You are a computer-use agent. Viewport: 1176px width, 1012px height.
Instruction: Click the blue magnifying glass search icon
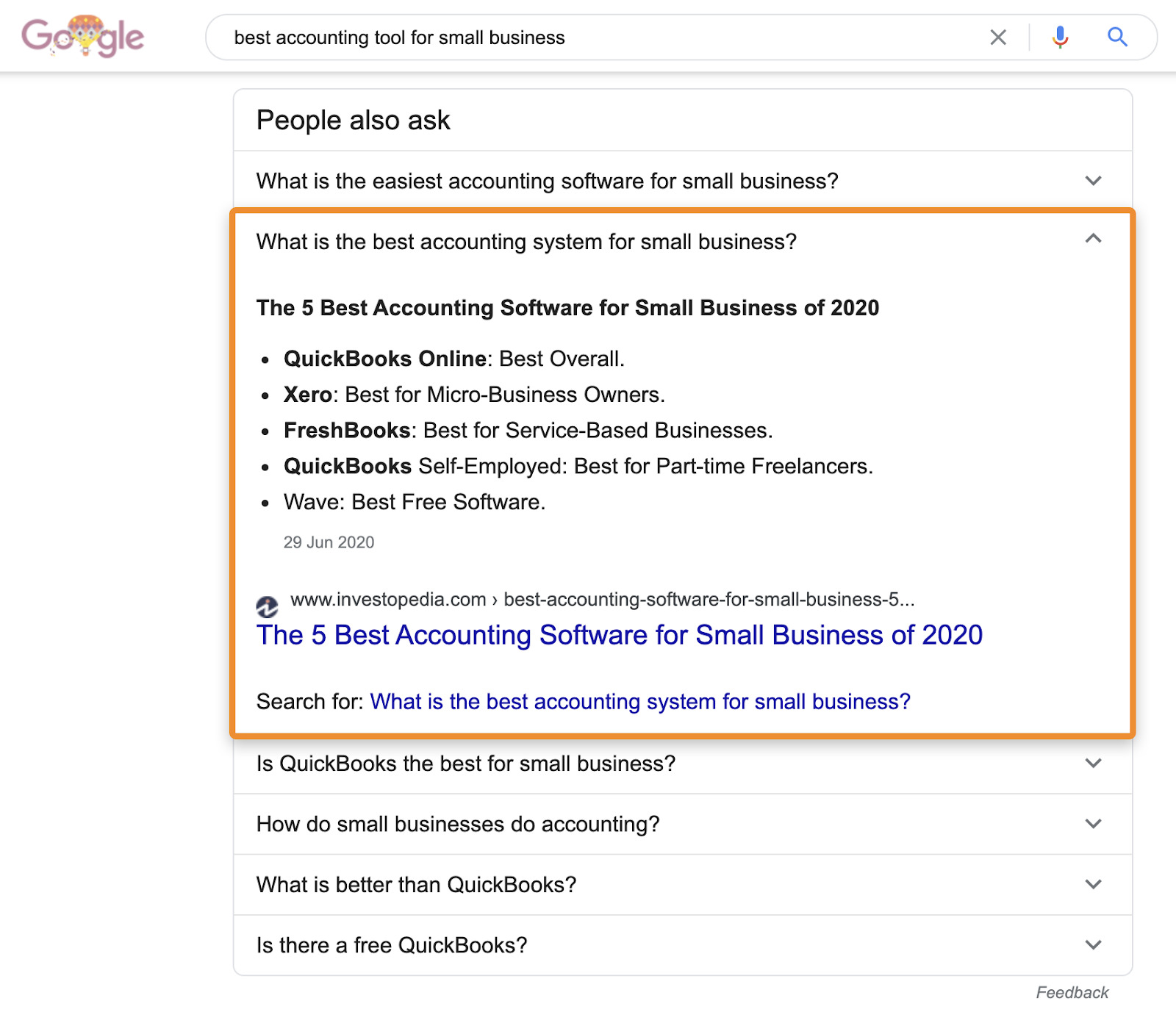[x=1116, y=37]
